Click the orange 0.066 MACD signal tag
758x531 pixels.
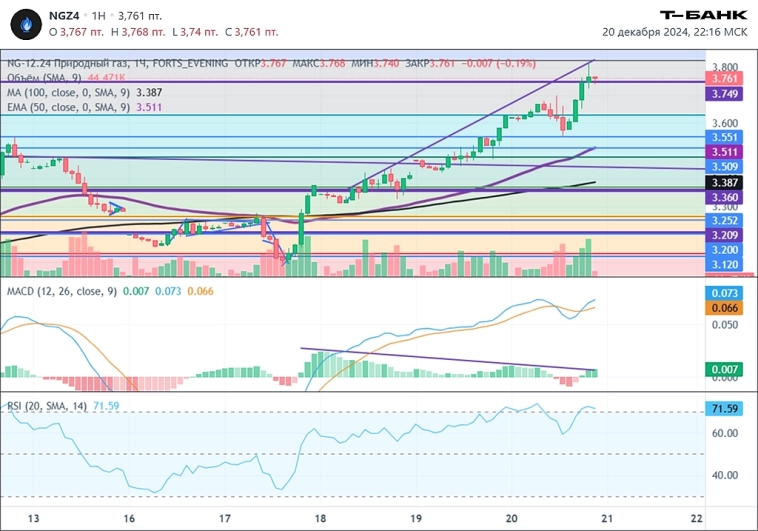pos(726,308)
